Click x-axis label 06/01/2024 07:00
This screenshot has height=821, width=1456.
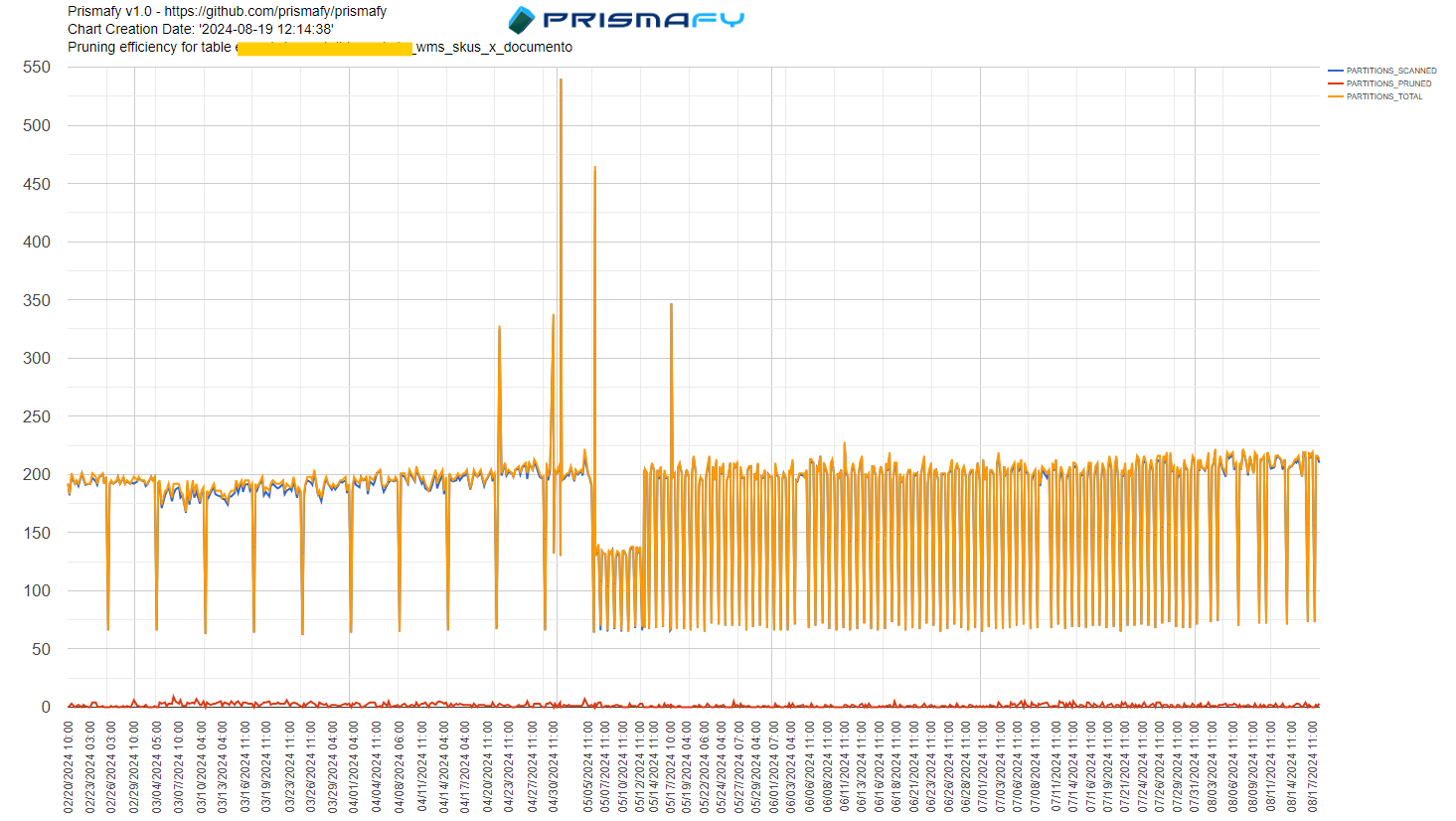pos(774,767)
